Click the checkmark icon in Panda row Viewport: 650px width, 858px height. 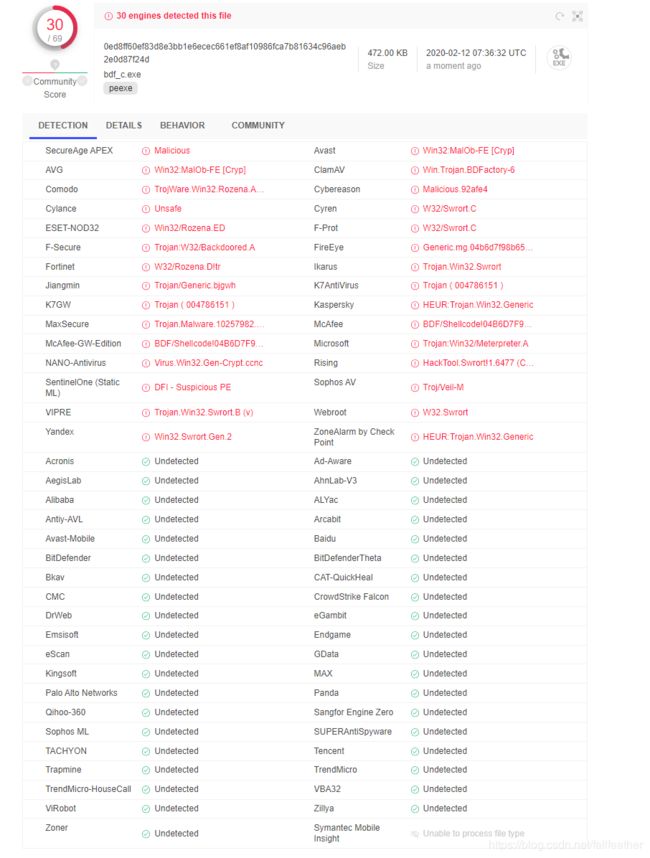(x=414, y=693)
